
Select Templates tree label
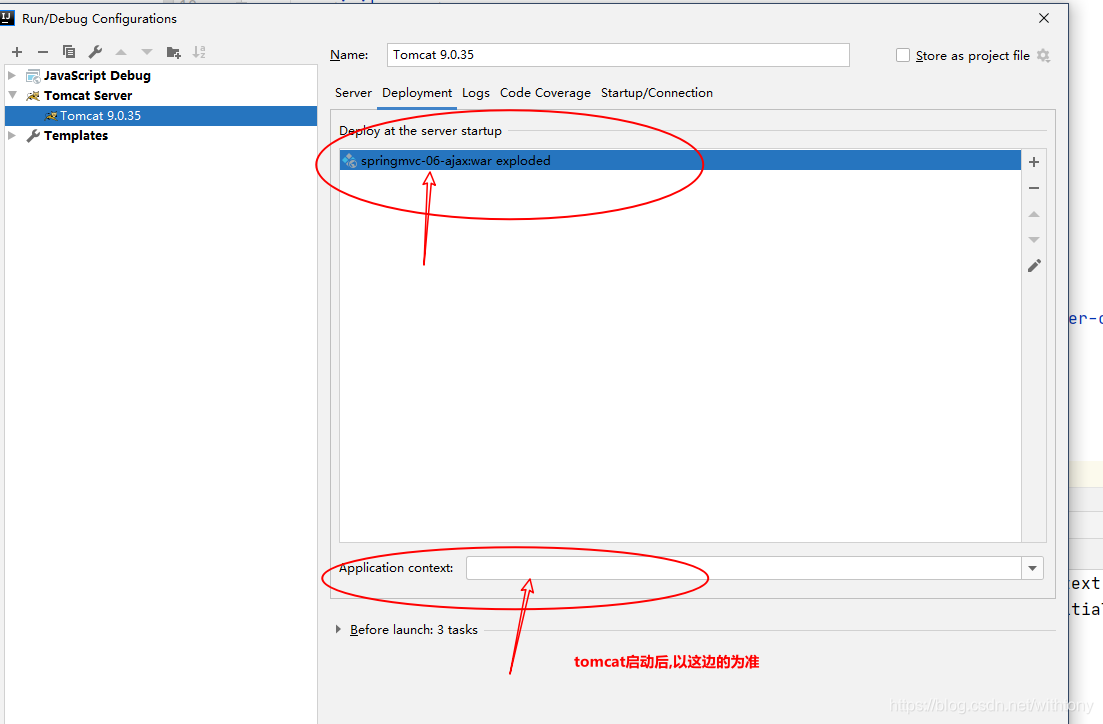76,136
